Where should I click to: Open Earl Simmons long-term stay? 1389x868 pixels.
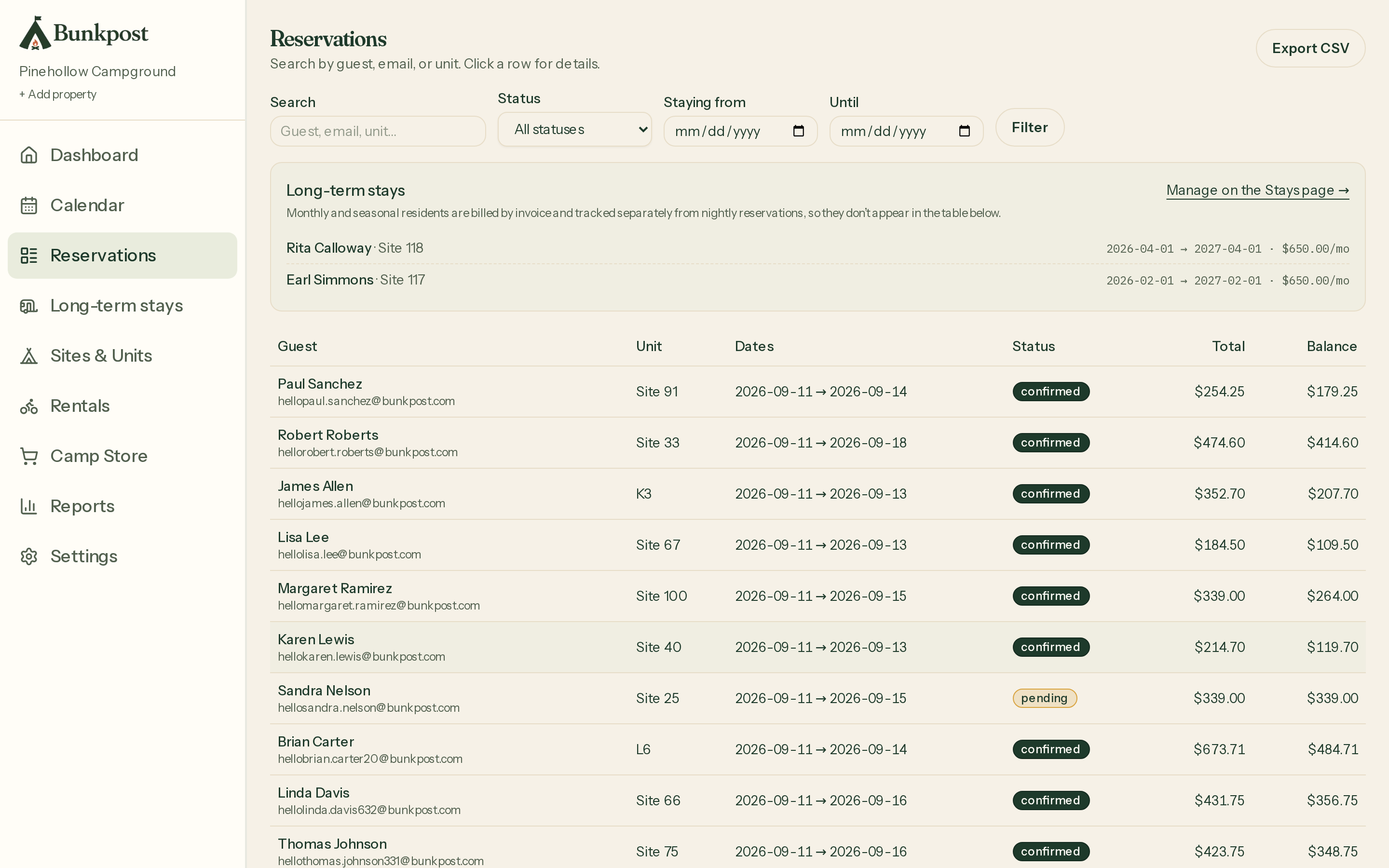point(817,280)
